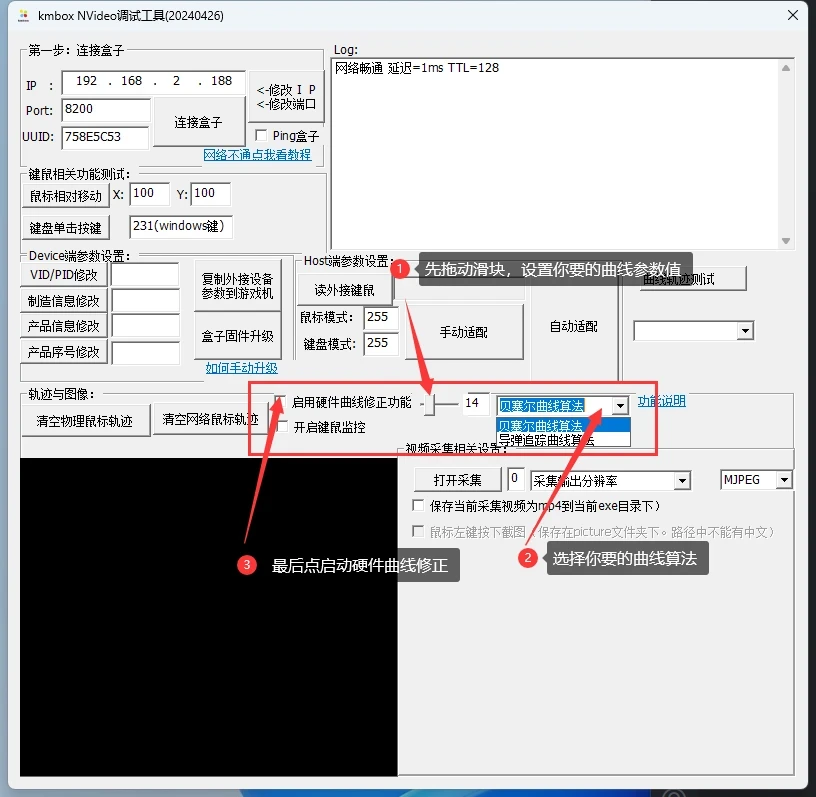
Task: Click the 清空物理鼠标轨迹 button
Action: tap(85, 421)
